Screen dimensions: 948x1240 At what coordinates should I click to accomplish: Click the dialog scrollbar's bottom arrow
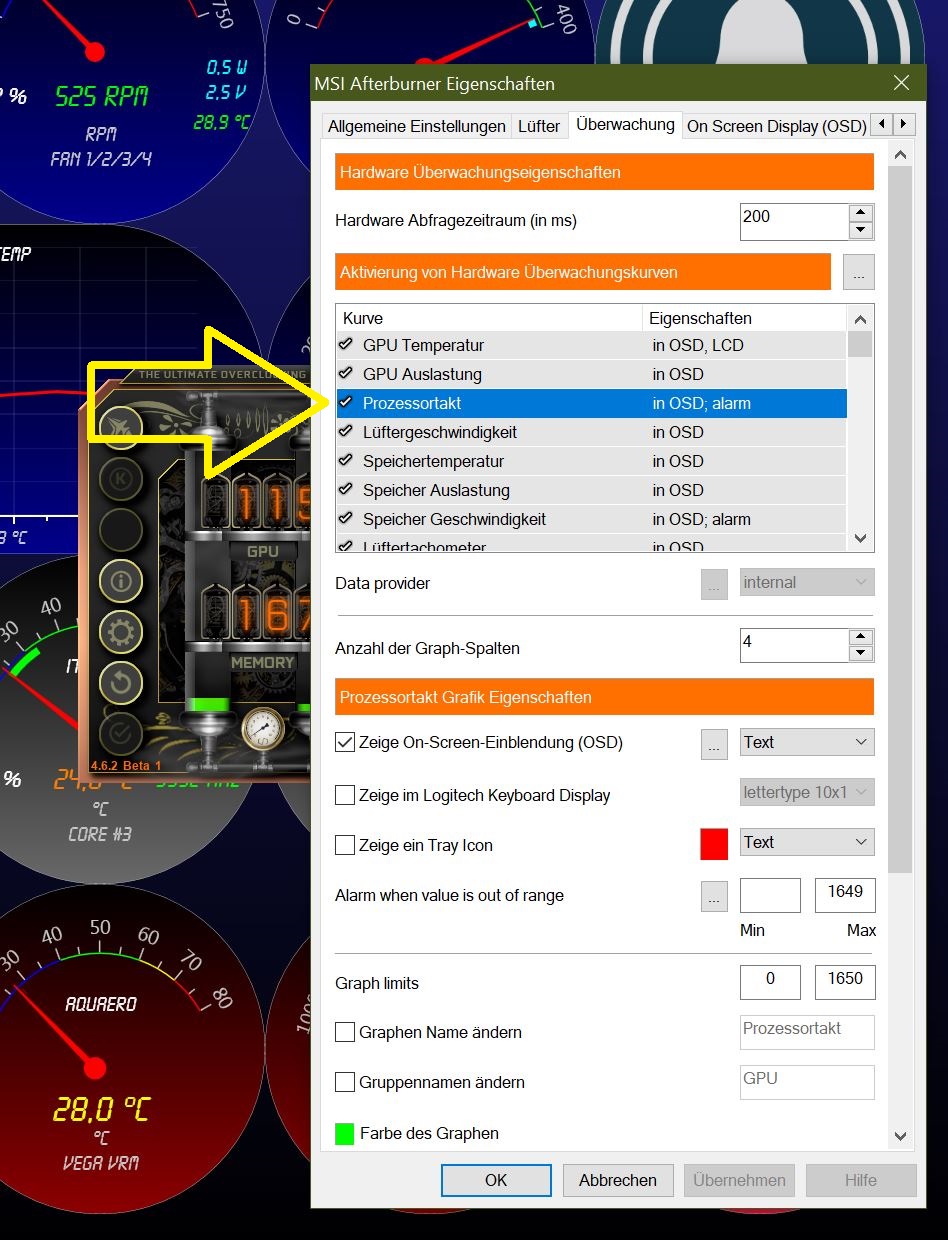tap(900, 1136)
